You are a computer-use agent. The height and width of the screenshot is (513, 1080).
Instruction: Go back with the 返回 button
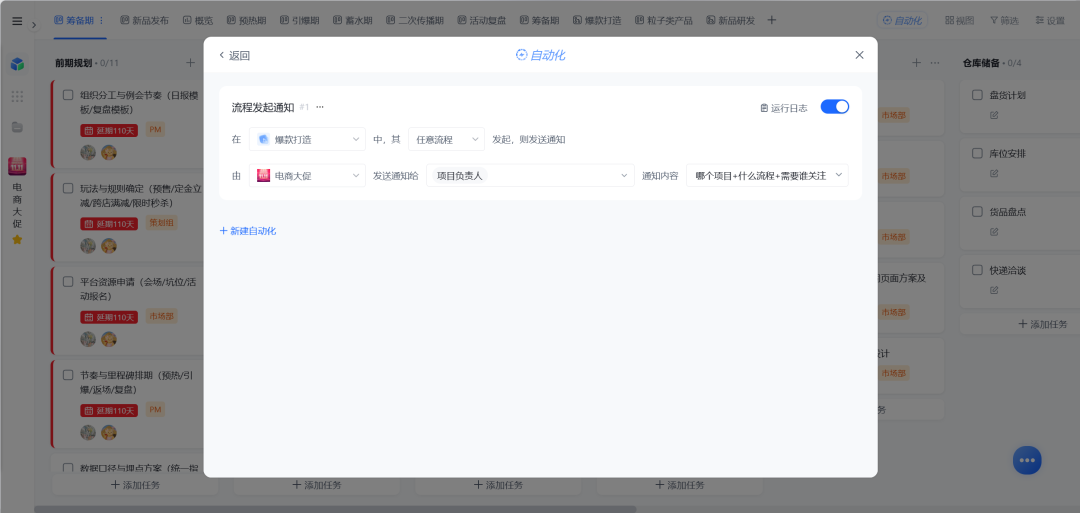pyautogui.click(x=234, y=56)
